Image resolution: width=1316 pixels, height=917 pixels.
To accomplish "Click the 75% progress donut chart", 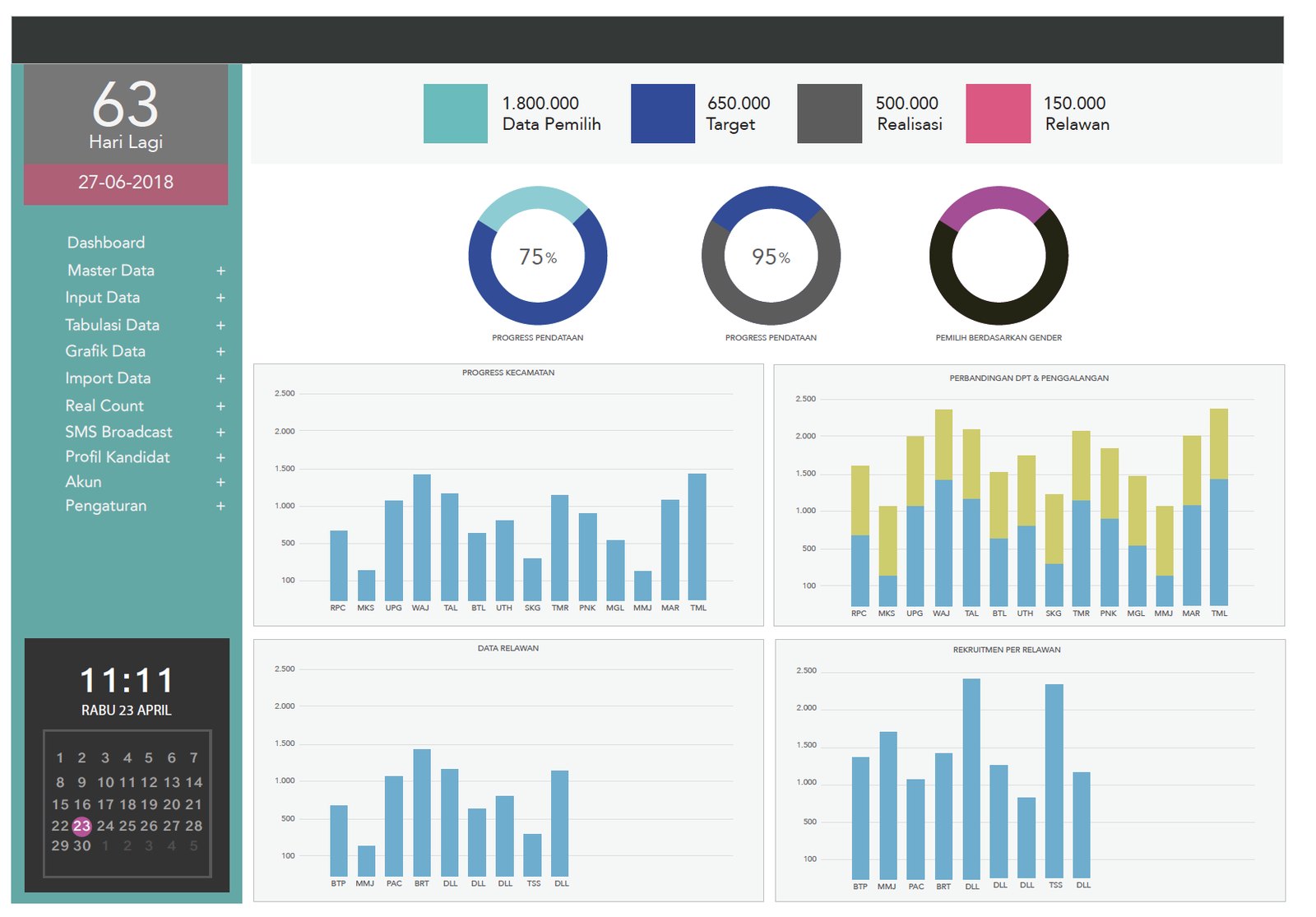I will [538, 256].
